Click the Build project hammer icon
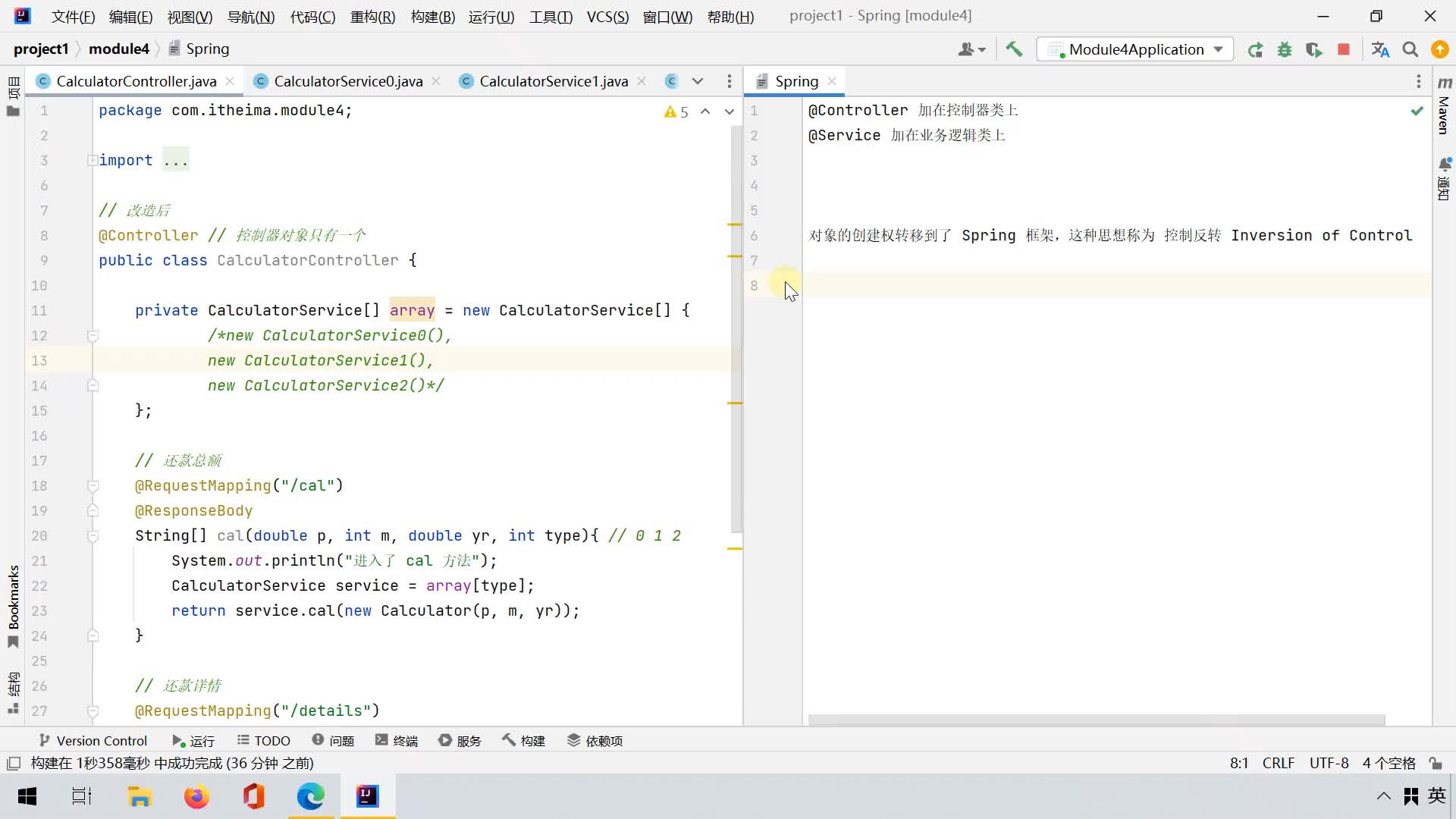This screenshot has height=819, width=1456. (x=1014, y=49)
